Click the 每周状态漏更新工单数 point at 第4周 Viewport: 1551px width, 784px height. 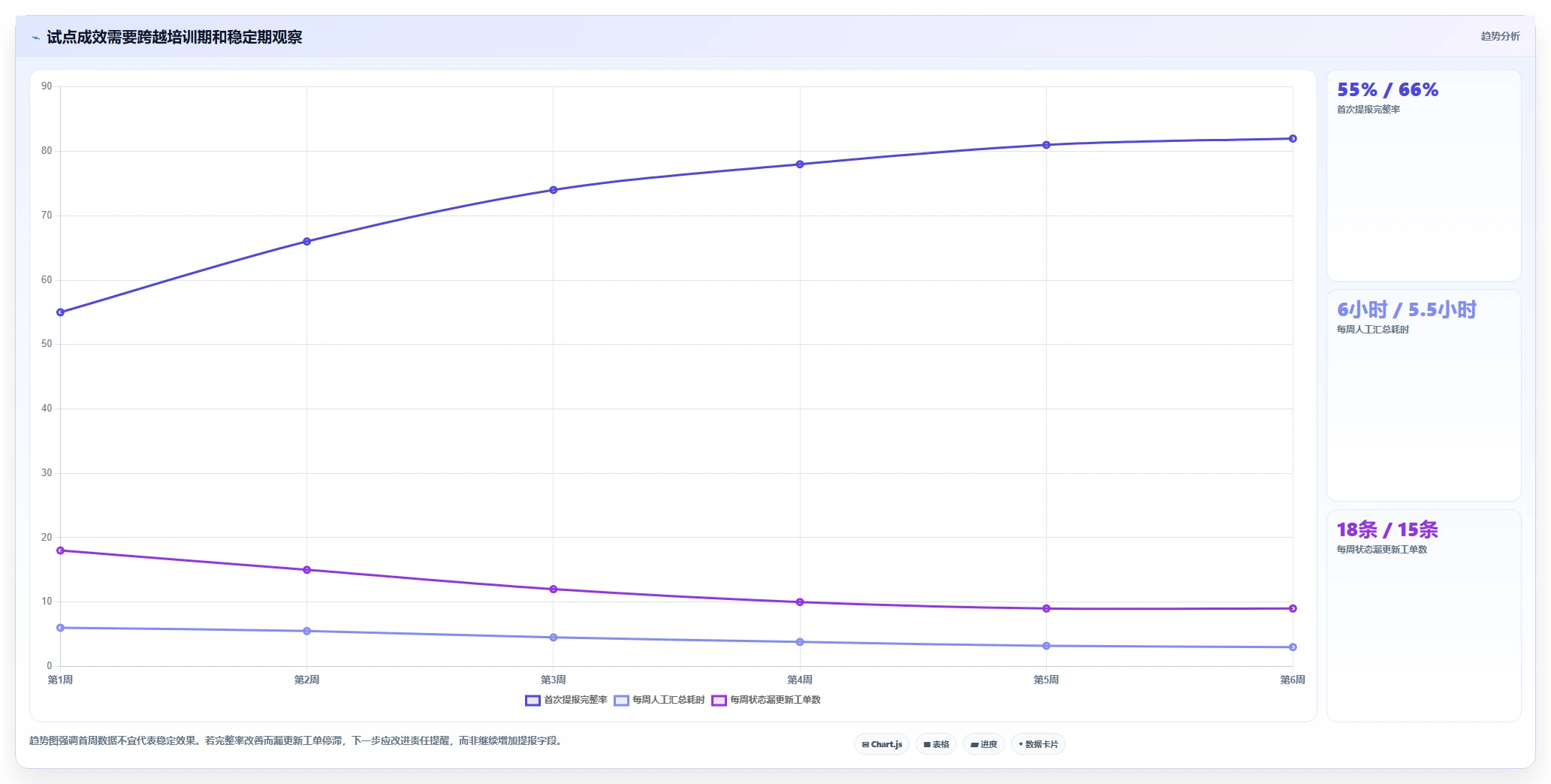pyautogui.click(x=800, y=602)
